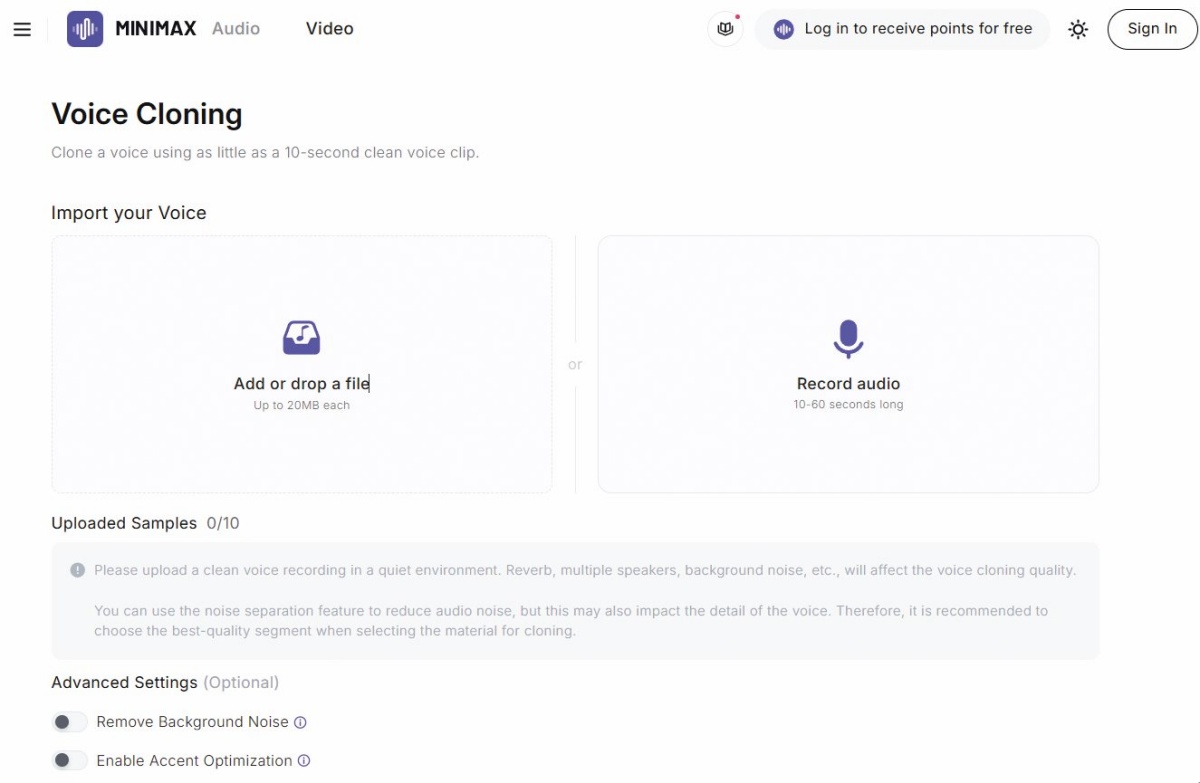Toggle Remove Background Noise switch
This screenshot has width=1200, height=783.
(x=70, y=722)
